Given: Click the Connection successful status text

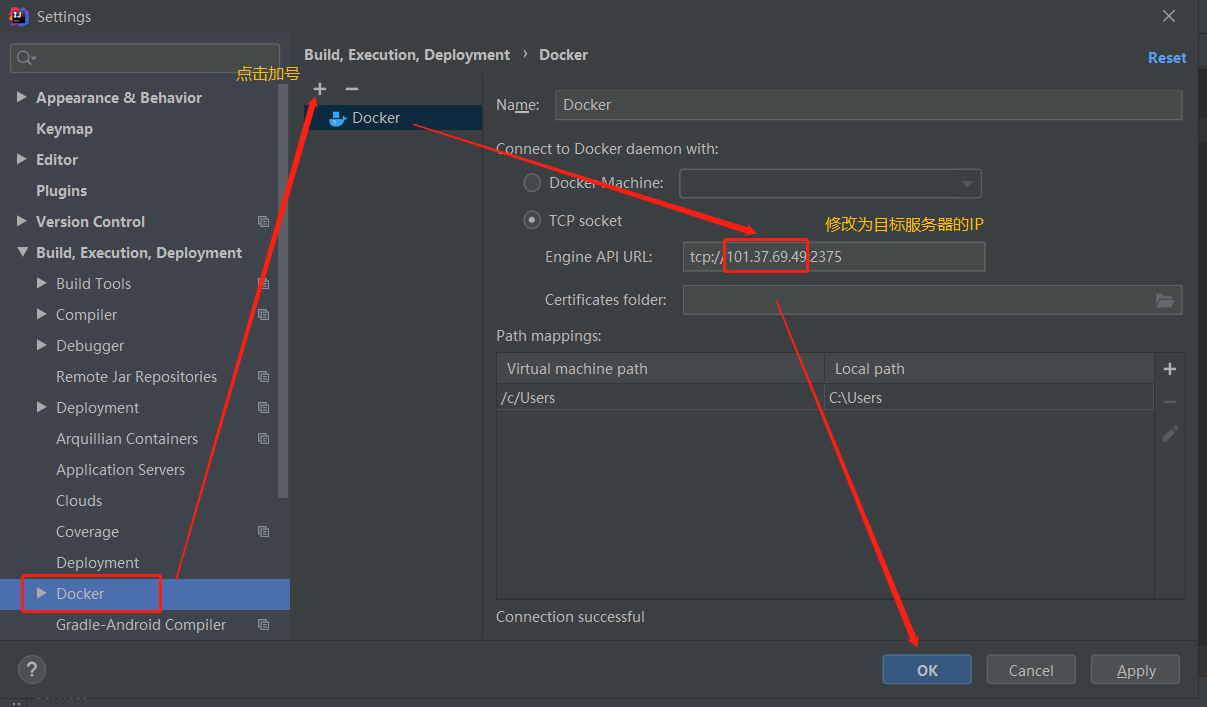Looking at the screenshot, I should click(570, 617).
